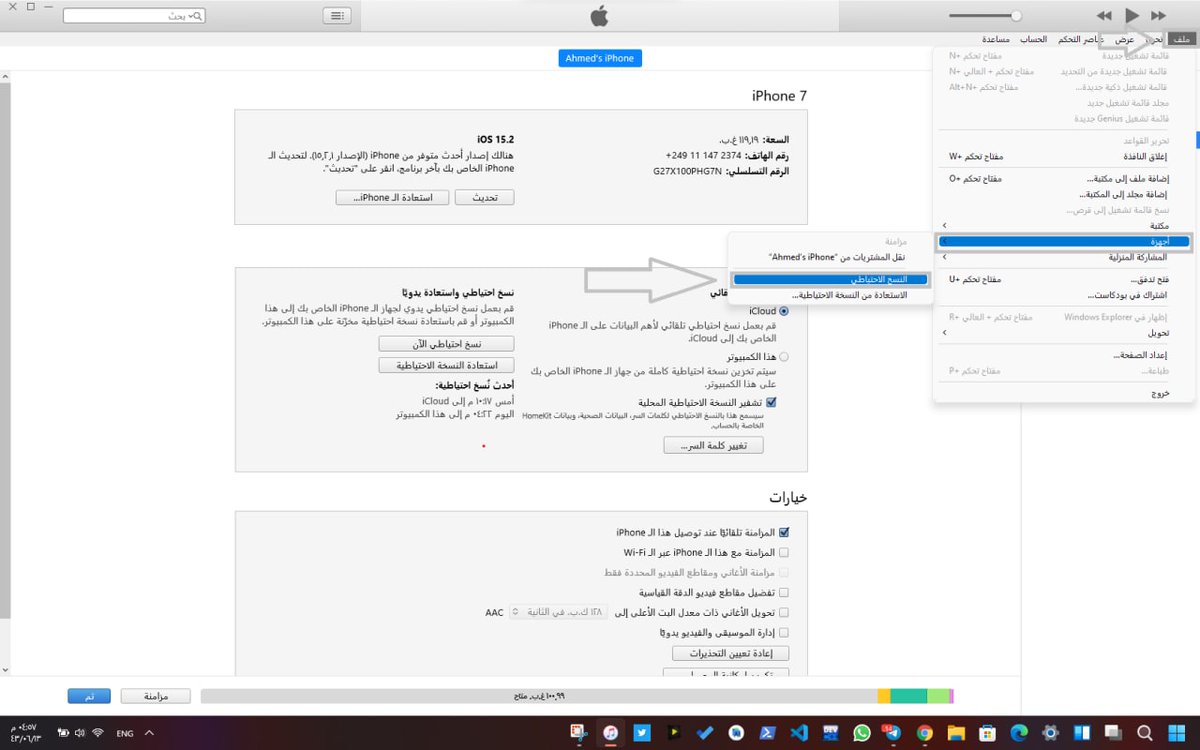
Task: Open Google Chrome from the taskbar
Action: pos(924,733)
